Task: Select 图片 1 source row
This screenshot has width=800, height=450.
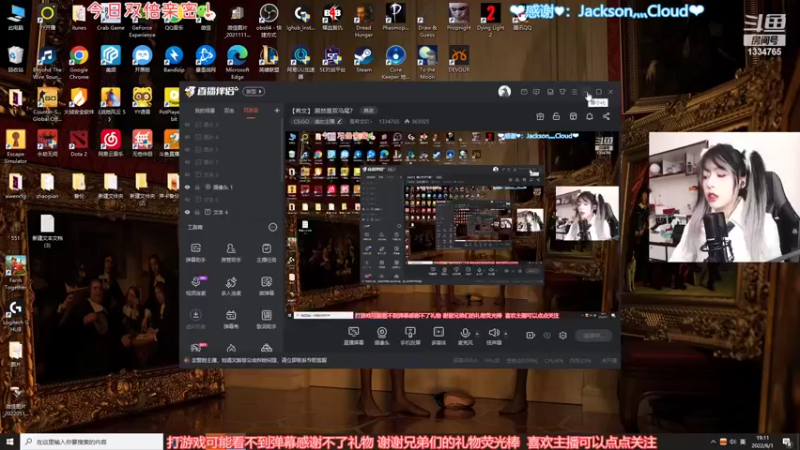Action: click(x=232, y=149)
